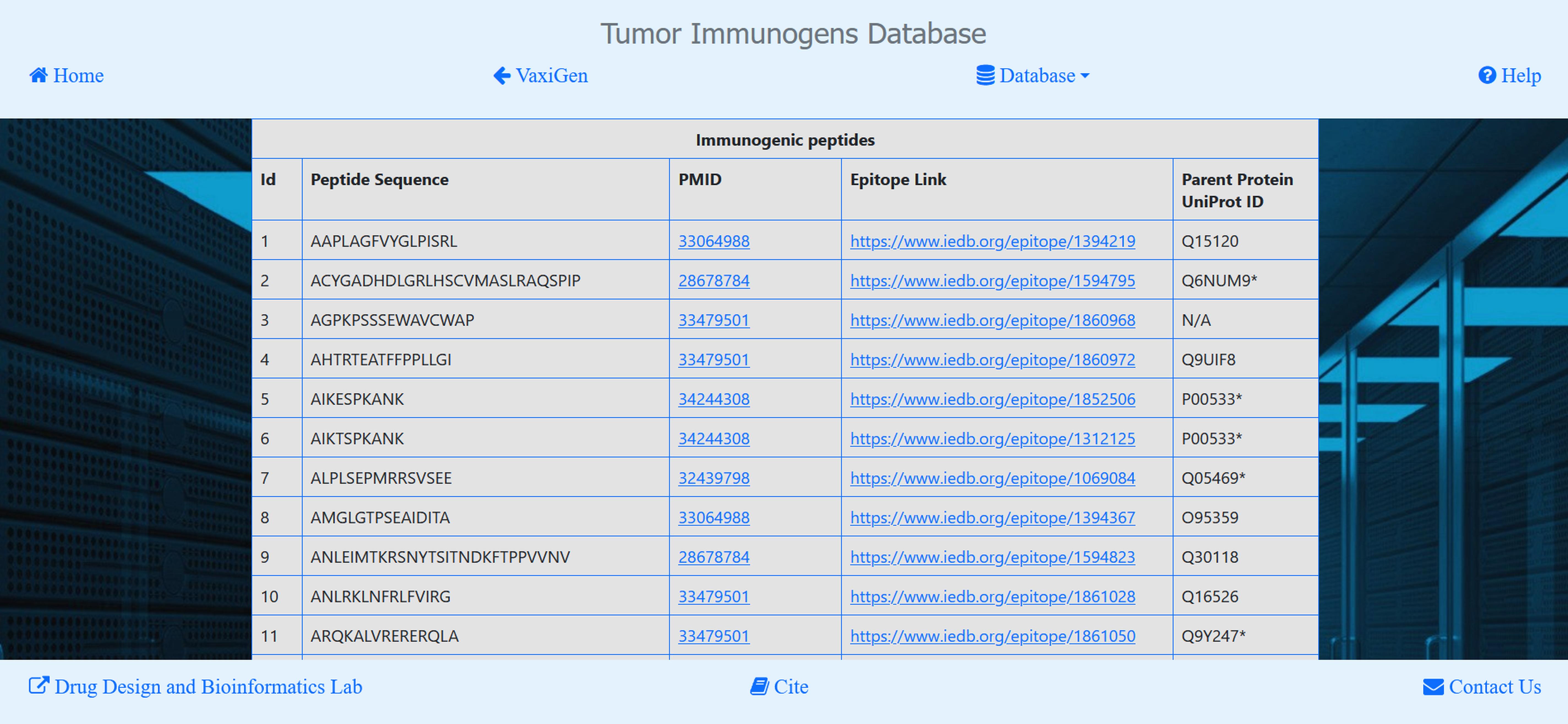This screenshot has width=1568, height=724.
Task: Click the external link icon beside Drug Design Lab
Action: pyautogui.click(x=39, y=686)
